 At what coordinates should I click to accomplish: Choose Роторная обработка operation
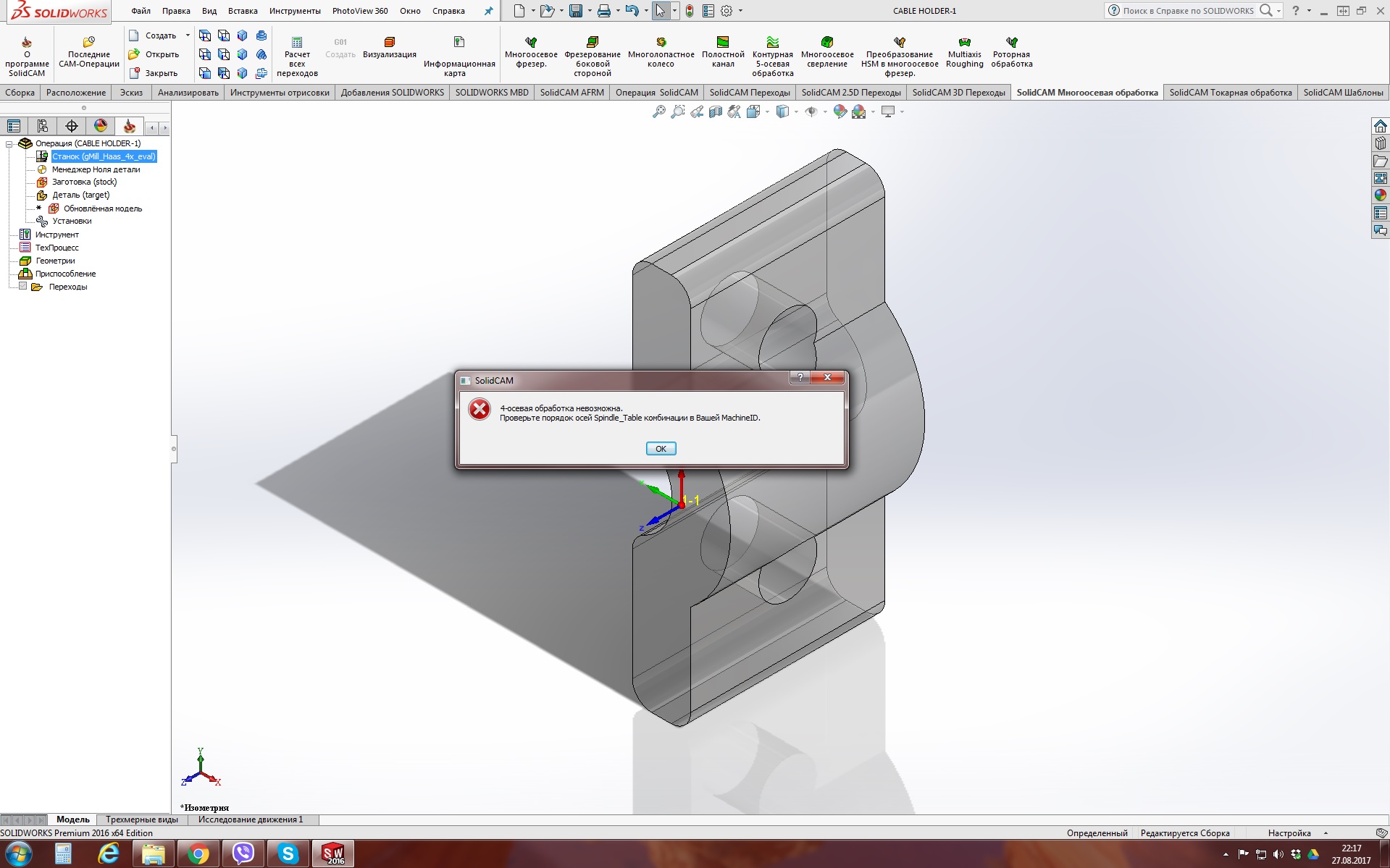(1012, 52)
